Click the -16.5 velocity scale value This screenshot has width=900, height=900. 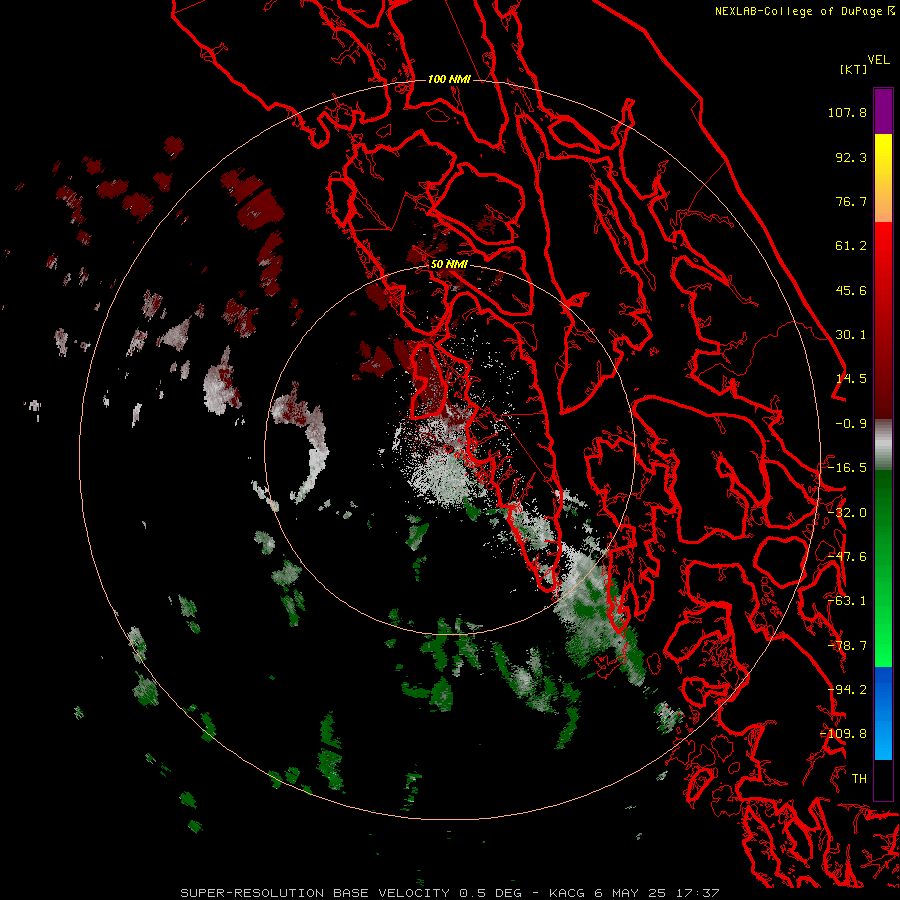(x=847, y=468)
